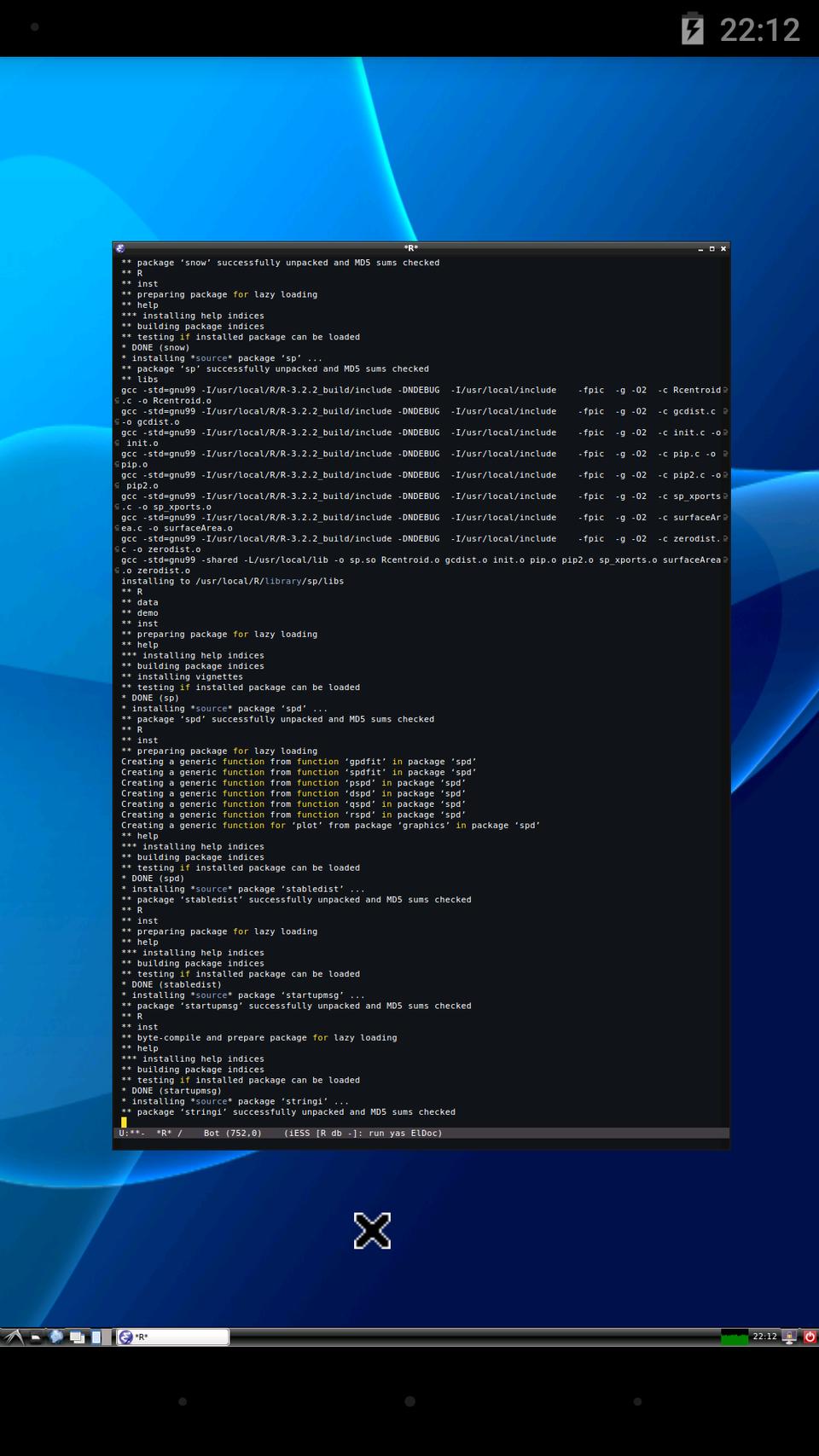The image size is (819, 1456).
Task: Maximize the *R* Emacs window
Action: pos(712,248)
